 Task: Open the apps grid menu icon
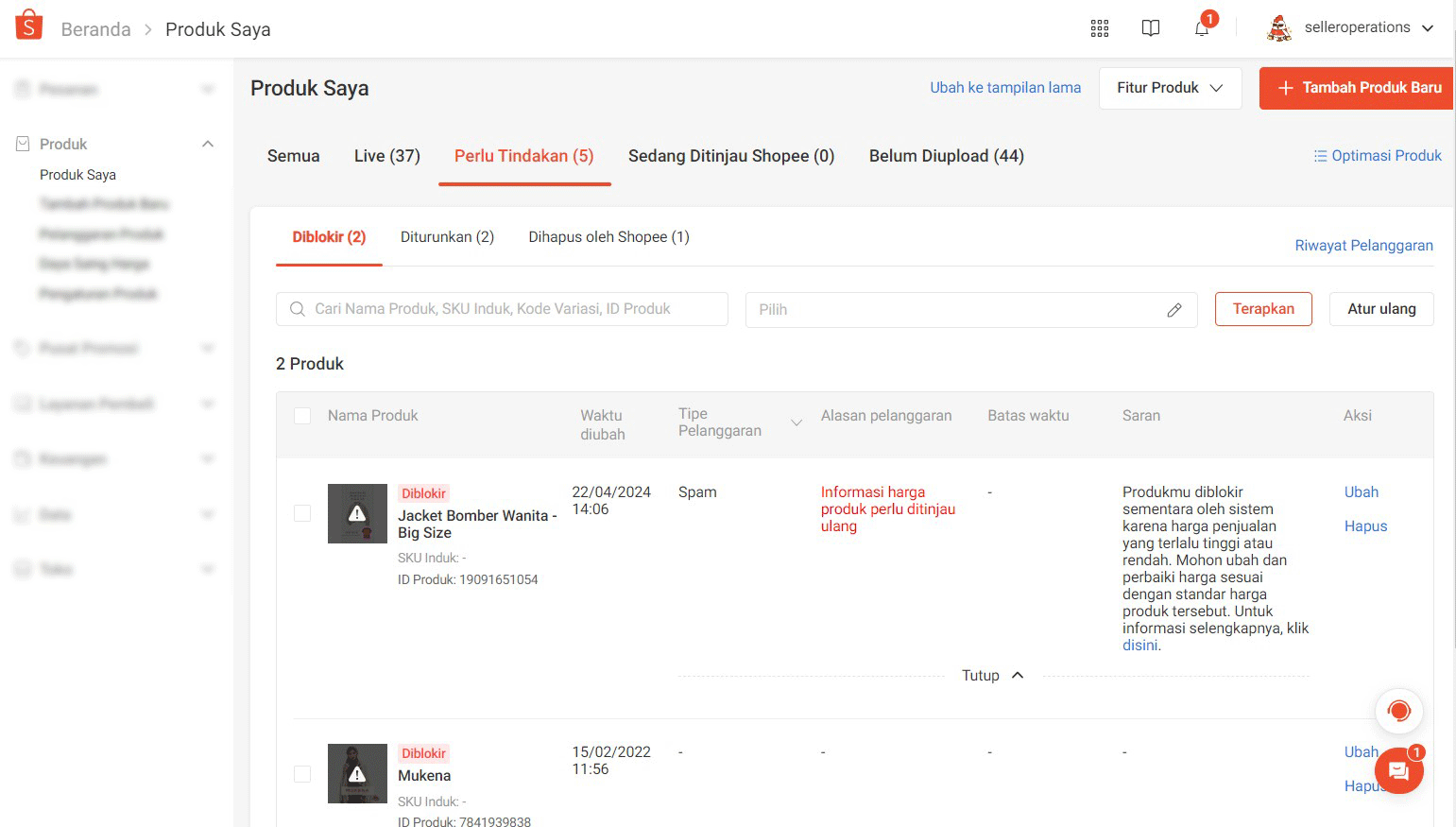[x=1099, y=28]
